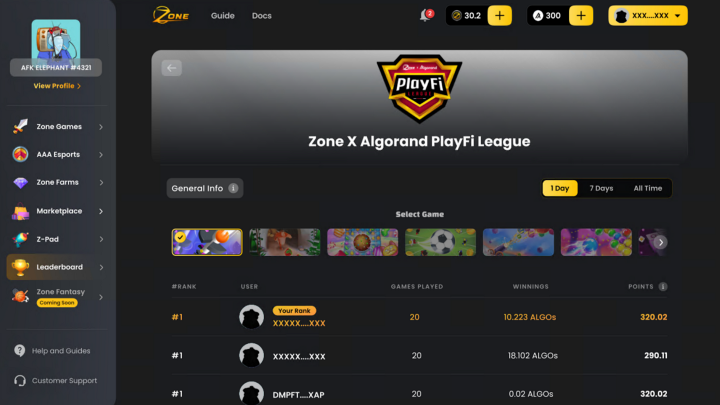Click the Points column info icon
The image size is (720, 405).
point(663,287)
